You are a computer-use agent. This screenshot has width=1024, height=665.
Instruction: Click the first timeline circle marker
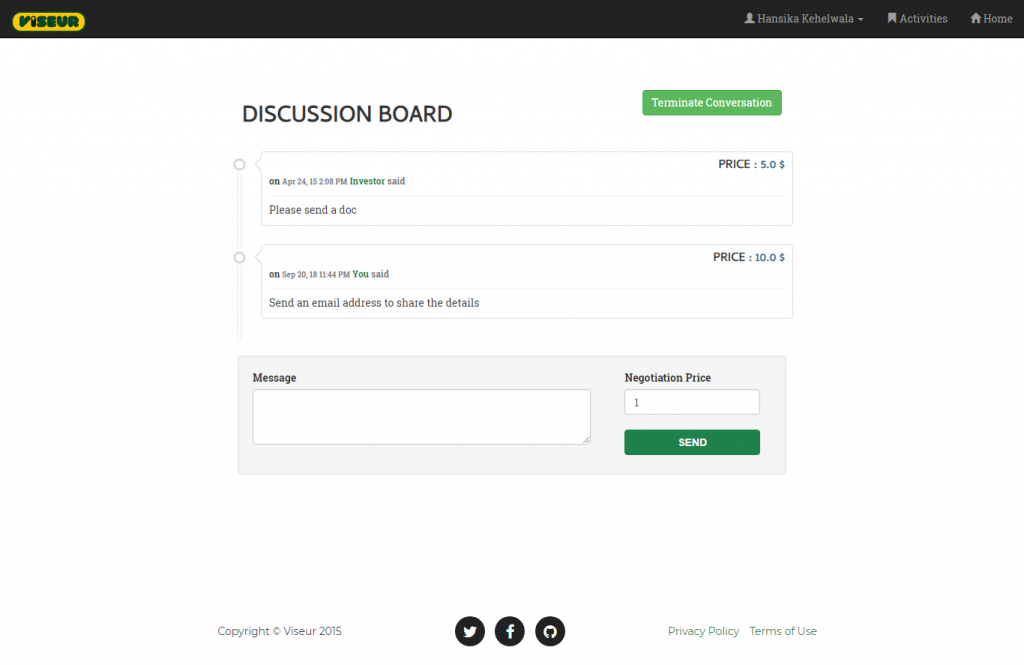239,164
